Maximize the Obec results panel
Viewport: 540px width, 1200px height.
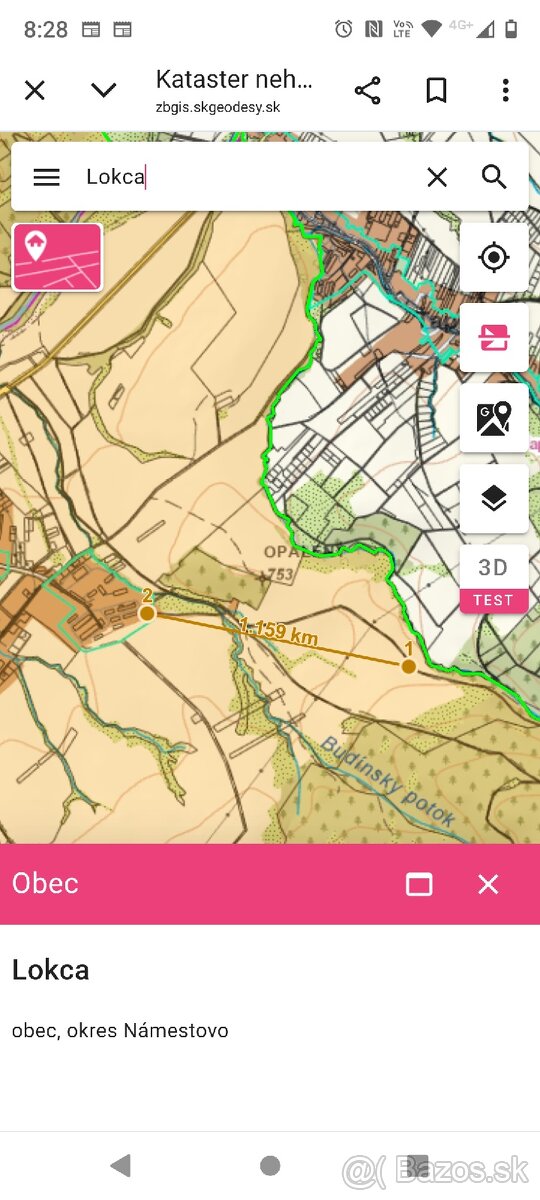pyautogui.click(x=419, y=884)
